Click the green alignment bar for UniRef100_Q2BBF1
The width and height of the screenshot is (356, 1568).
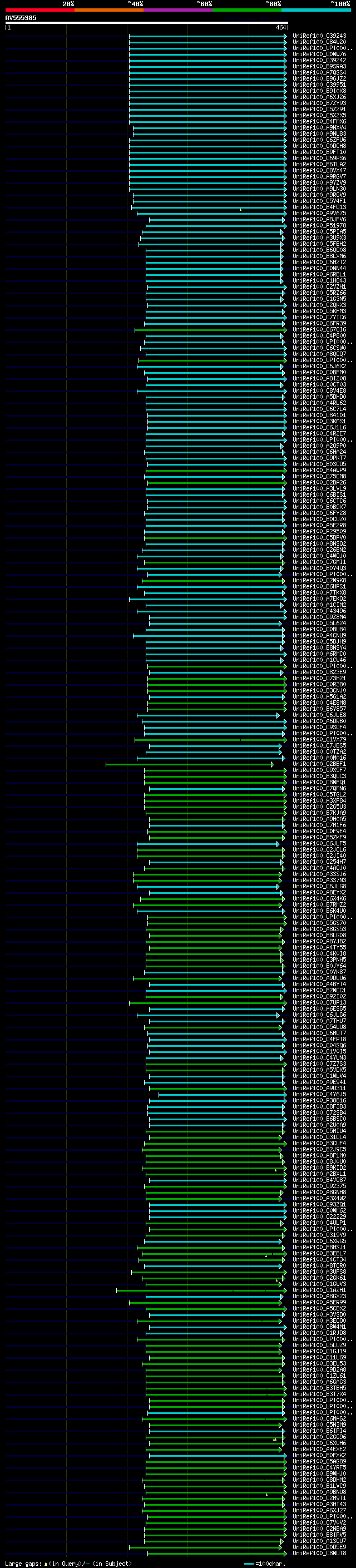coord(190,764)
